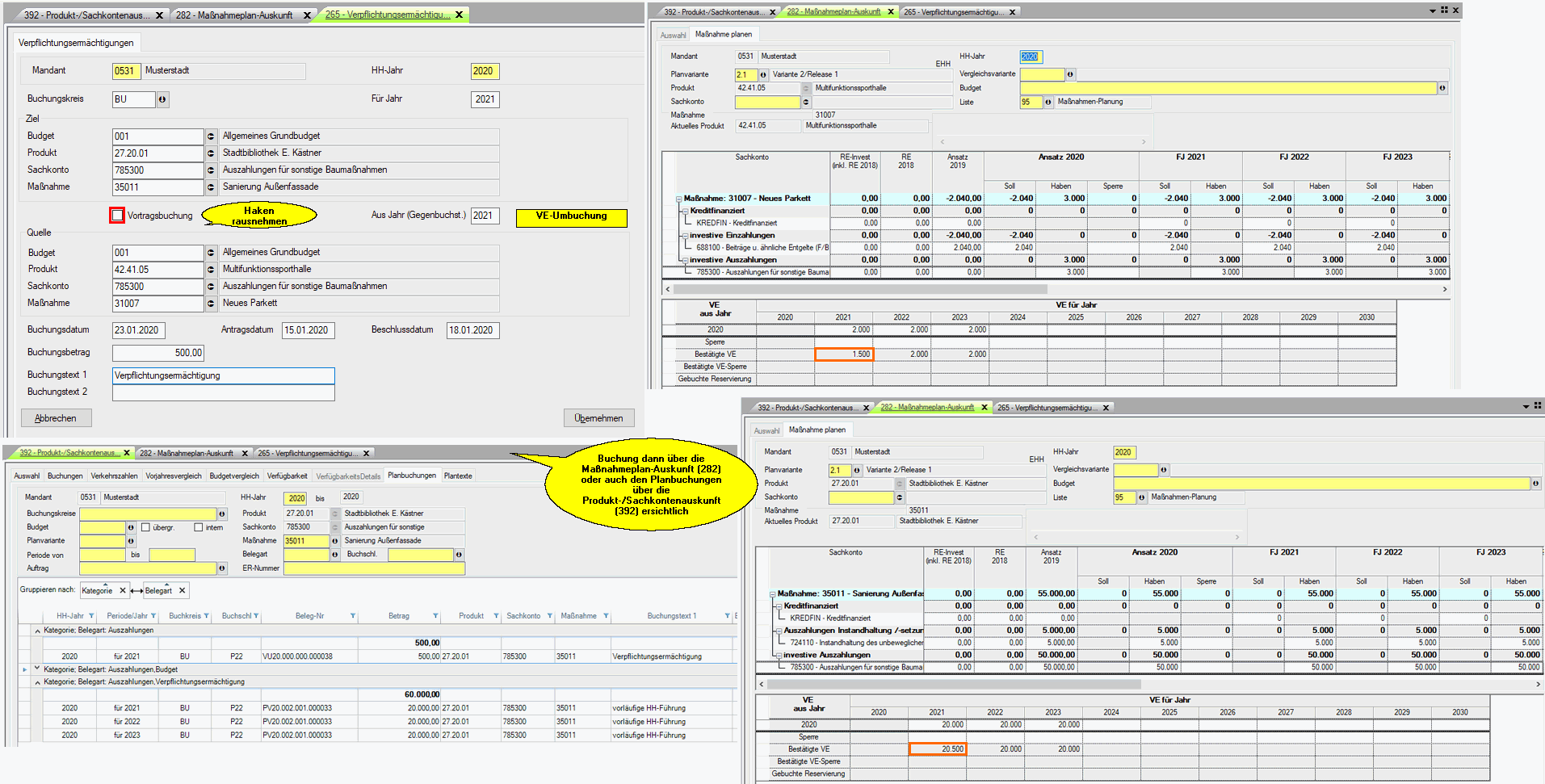Collapse group Kategorie Belegart: Auszahlungen
The width and height of the screenshot is (1545, 784).
pos(37,631)
